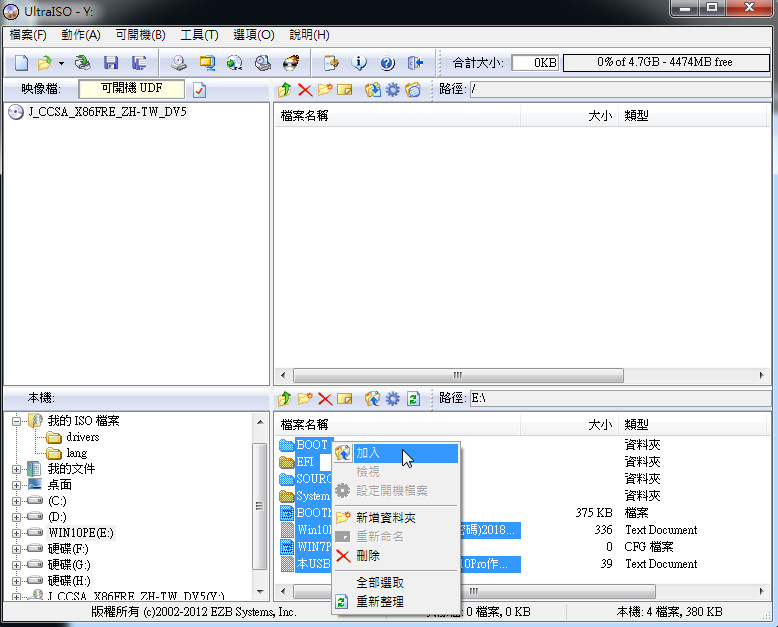Click the Open file folder icon
This screenshot has width=778, height=627.
[45, 63]
